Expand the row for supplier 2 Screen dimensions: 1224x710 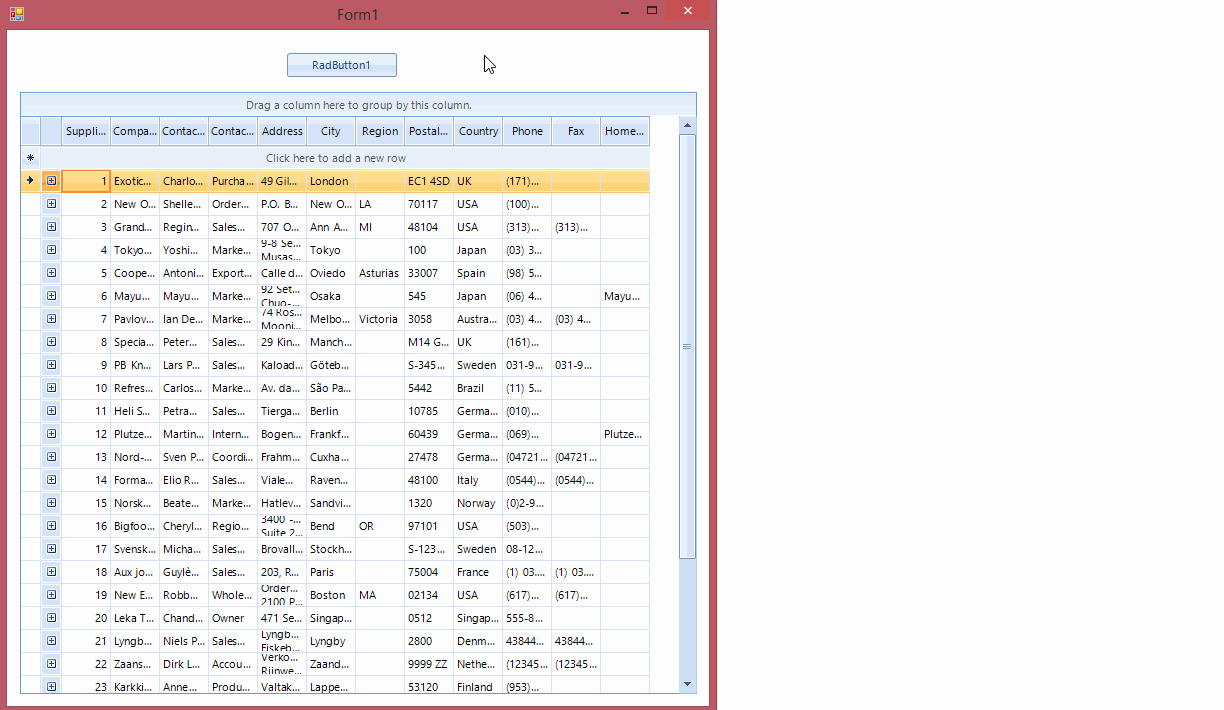(x=51, y=204)
